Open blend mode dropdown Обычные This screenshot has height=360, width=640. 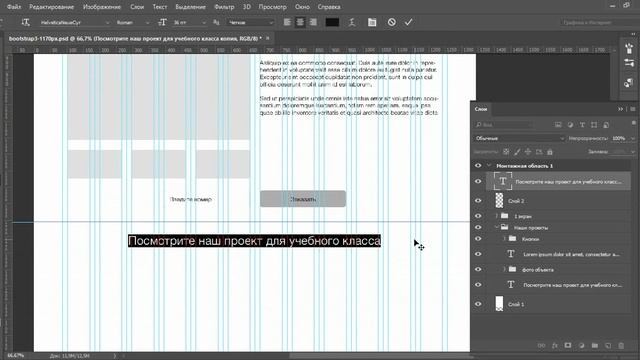click(519, 138)
